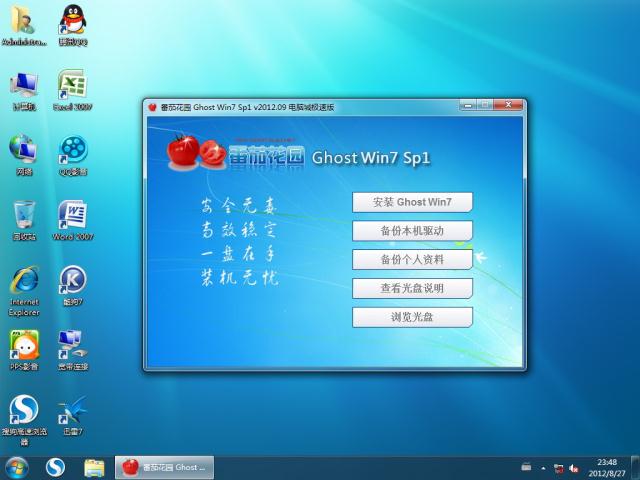Click the Show Desktop strip
Viewport: 640px width, 480px height.
point(635,468)
